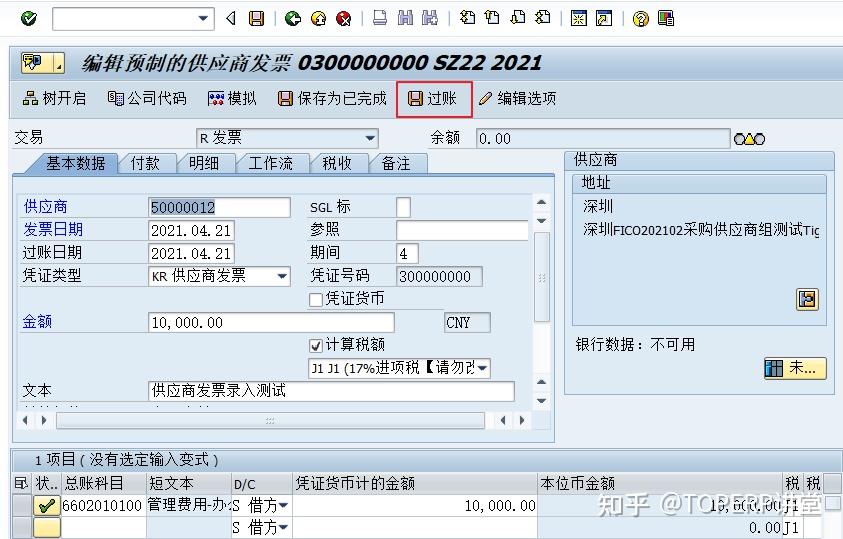Viewport: 843px width, 539px height.
Task: Open the D/C 借方 dropdown in first row
Action: point(282,505)
